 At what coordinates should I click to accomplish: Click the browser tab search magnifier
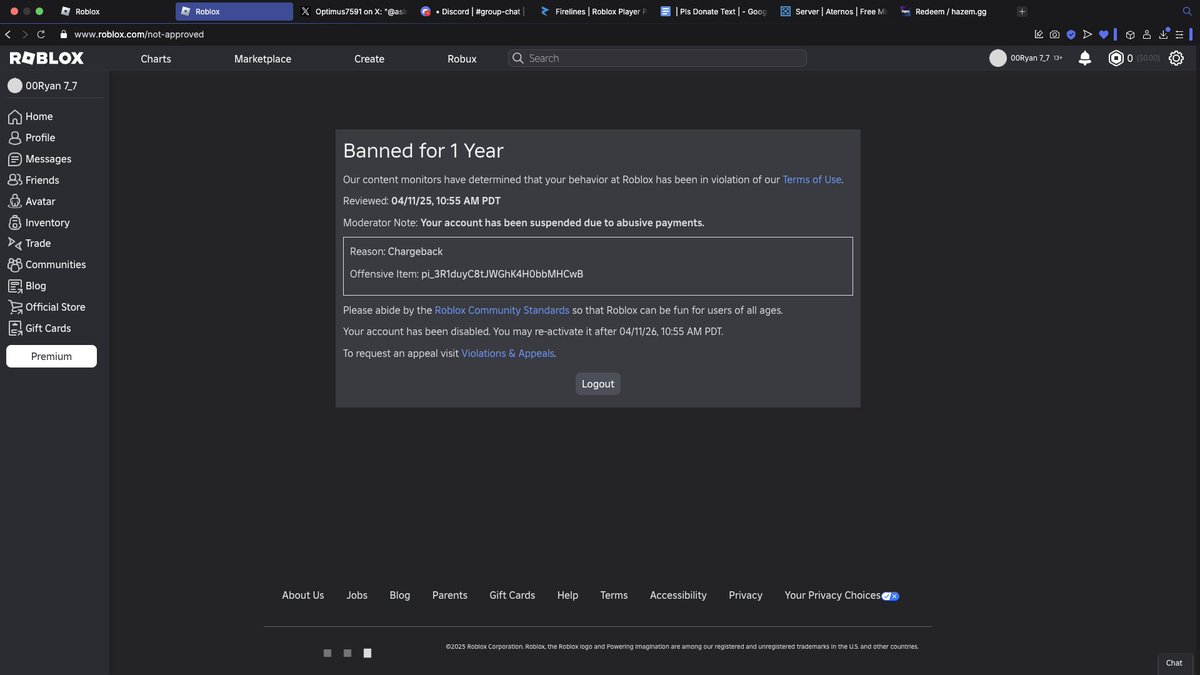(1187, 11)
